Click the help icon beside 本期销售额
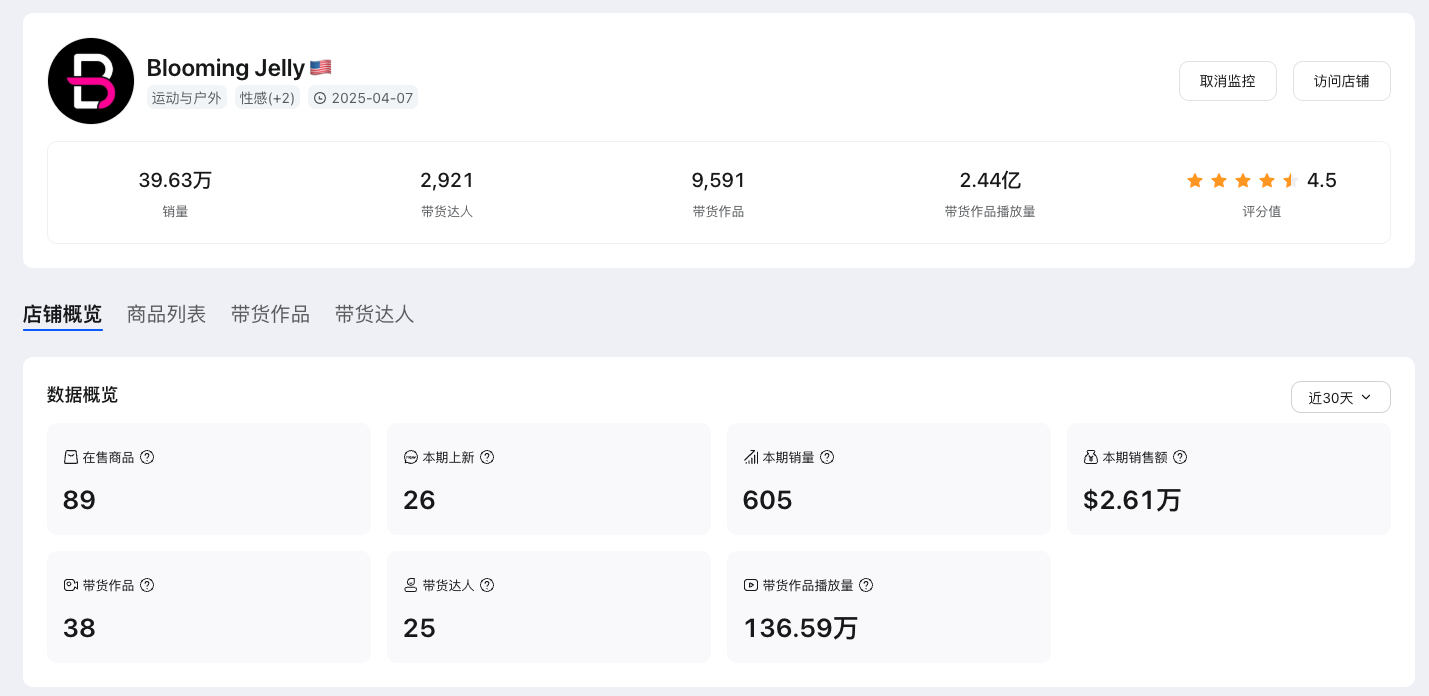The height and width of the screenshot is (696, 1429). coord(1180,457)
